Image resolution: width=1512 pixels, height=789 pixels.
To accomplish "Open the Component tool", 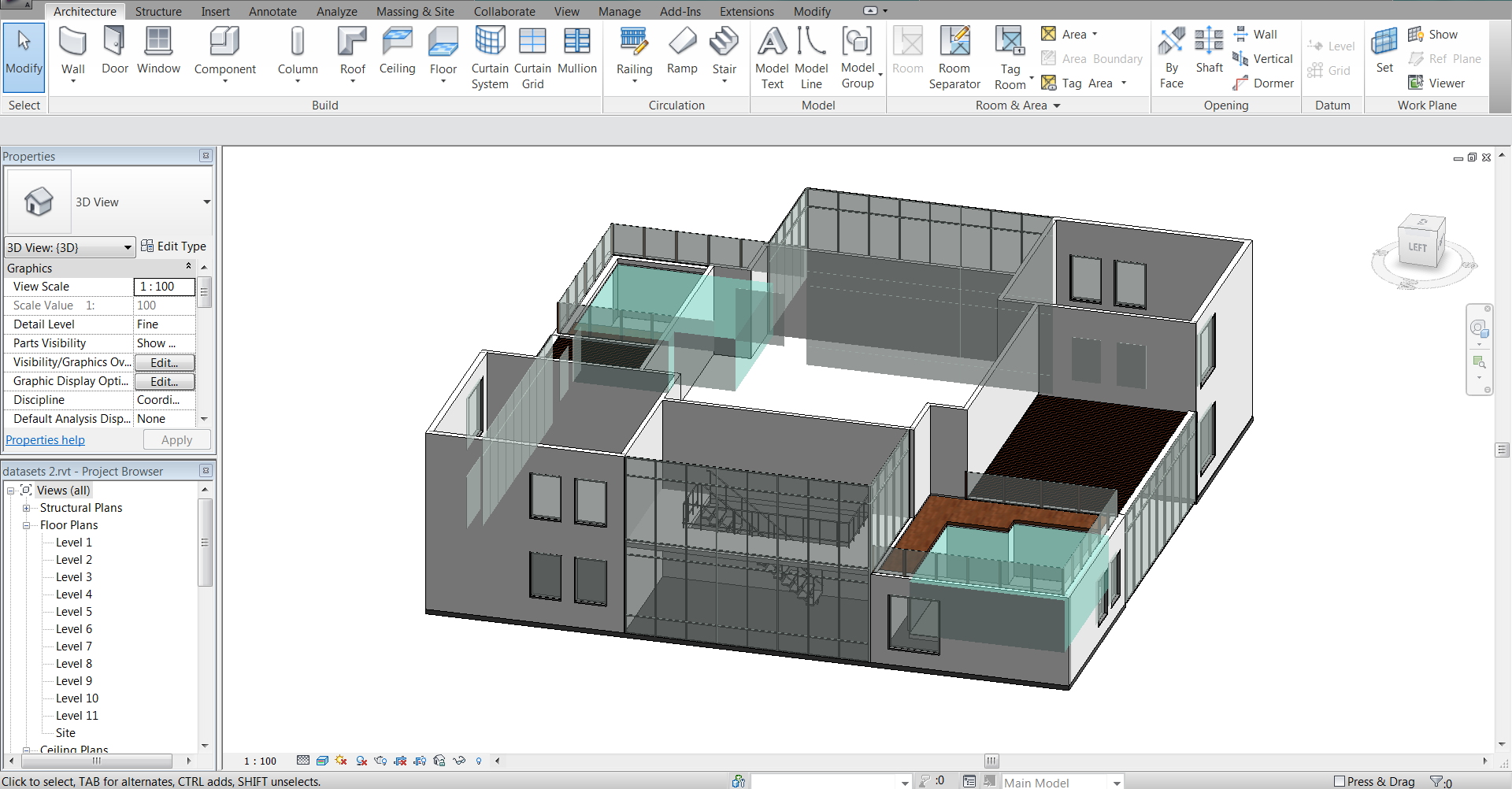I will [x=225, y=55].
